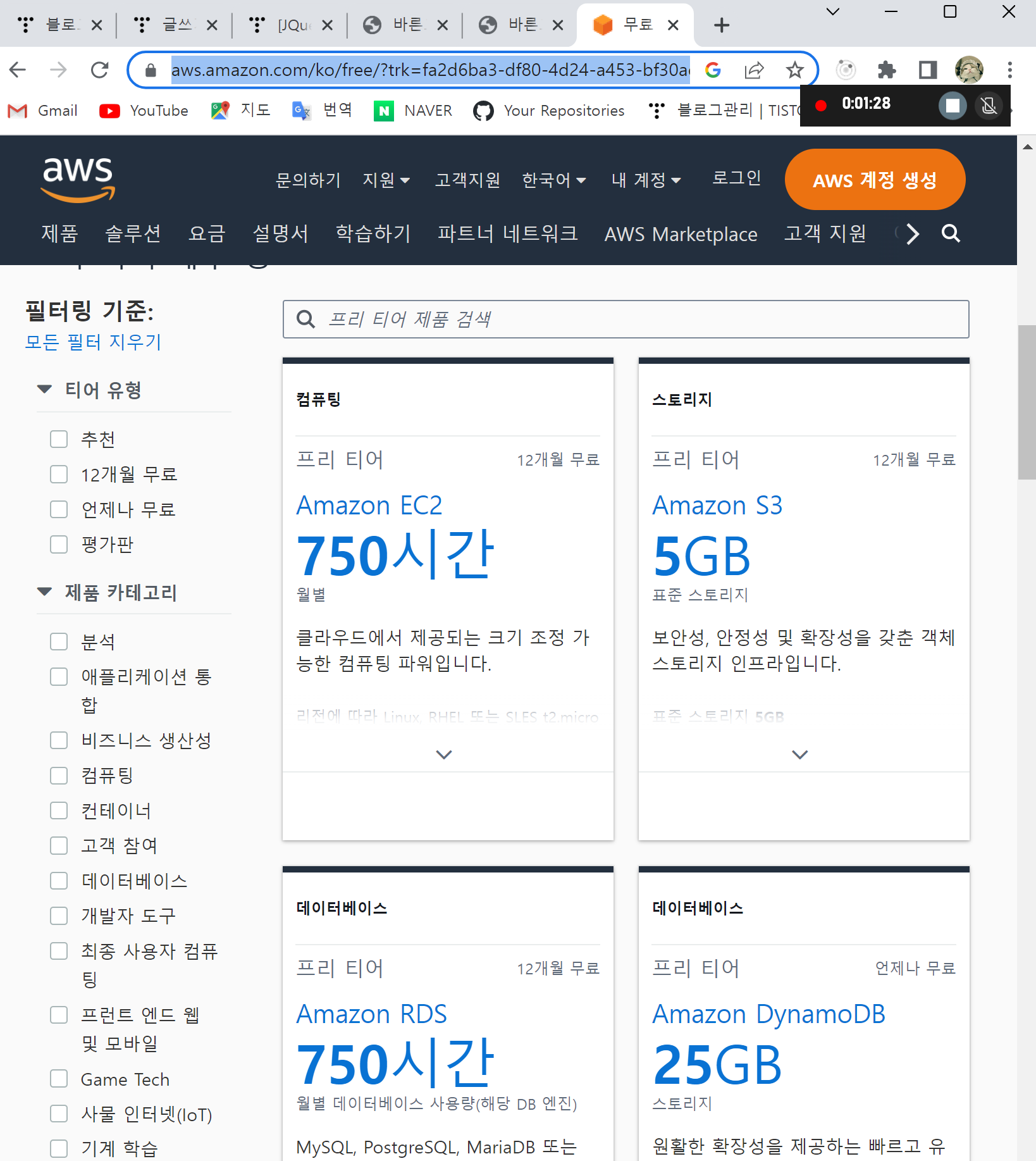Click page vertical scrollbar thumb
Image resolution: width=1036 pixels, height=1161 pixels.
(1027, 402)
